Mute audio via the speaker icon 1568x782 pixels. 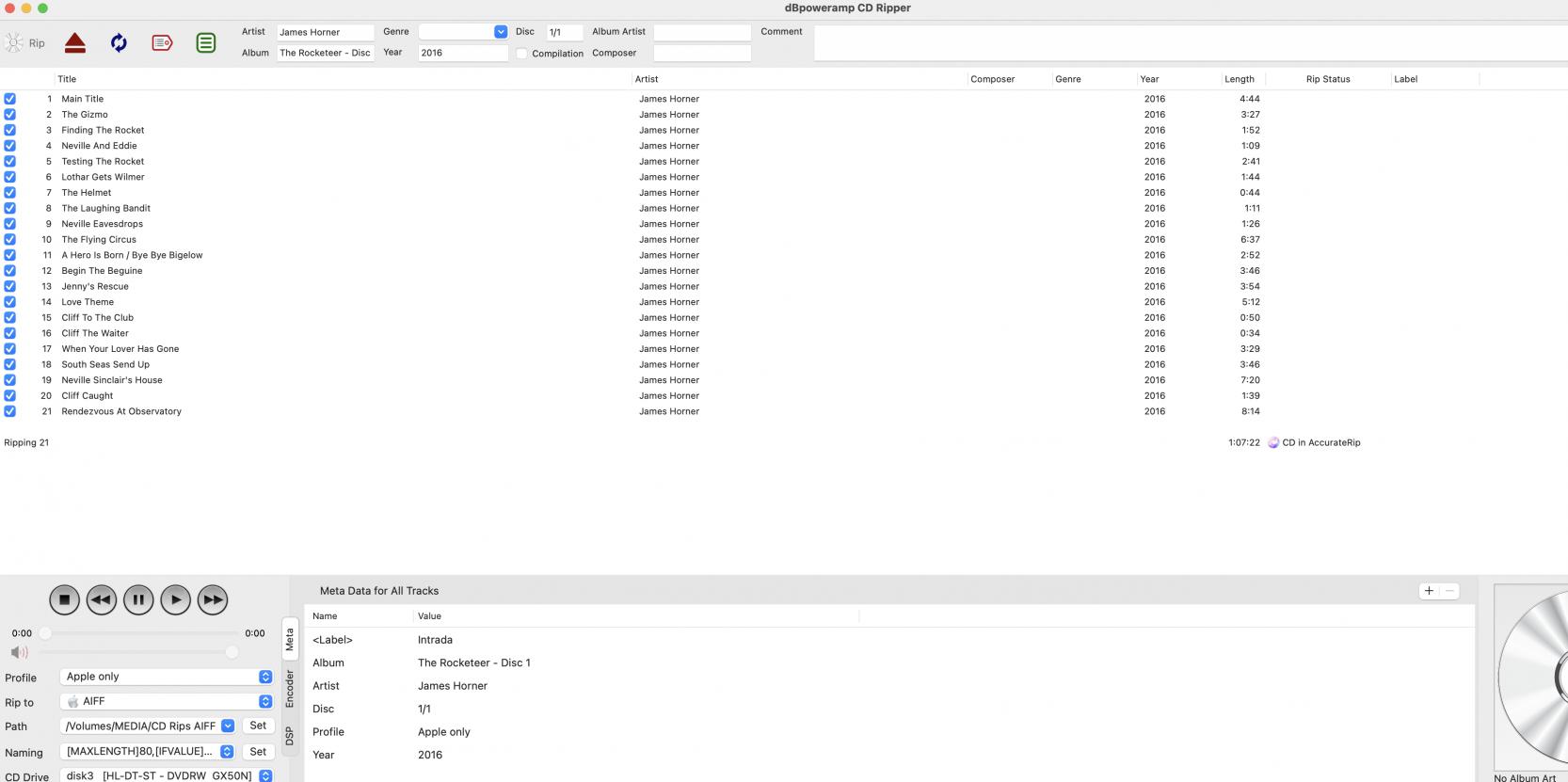click(19, 652)
